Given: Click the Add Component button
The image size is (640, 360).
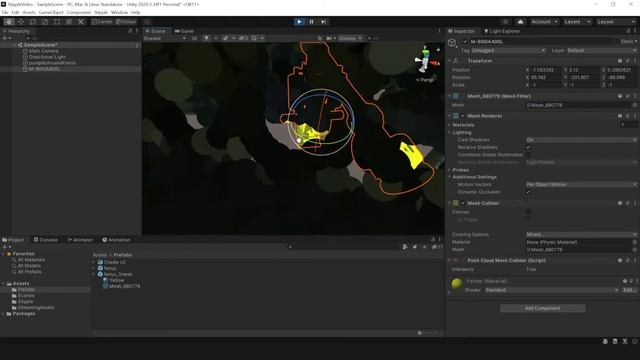Looking at the screenshot, I should 542,308.
